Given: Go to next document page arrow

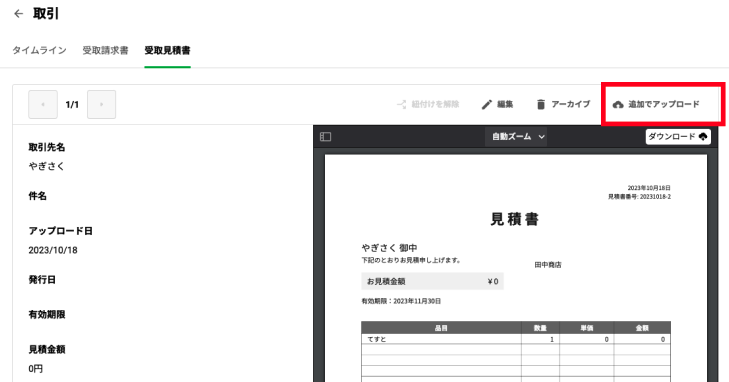Looking at the screenshot, I should 101,105.
